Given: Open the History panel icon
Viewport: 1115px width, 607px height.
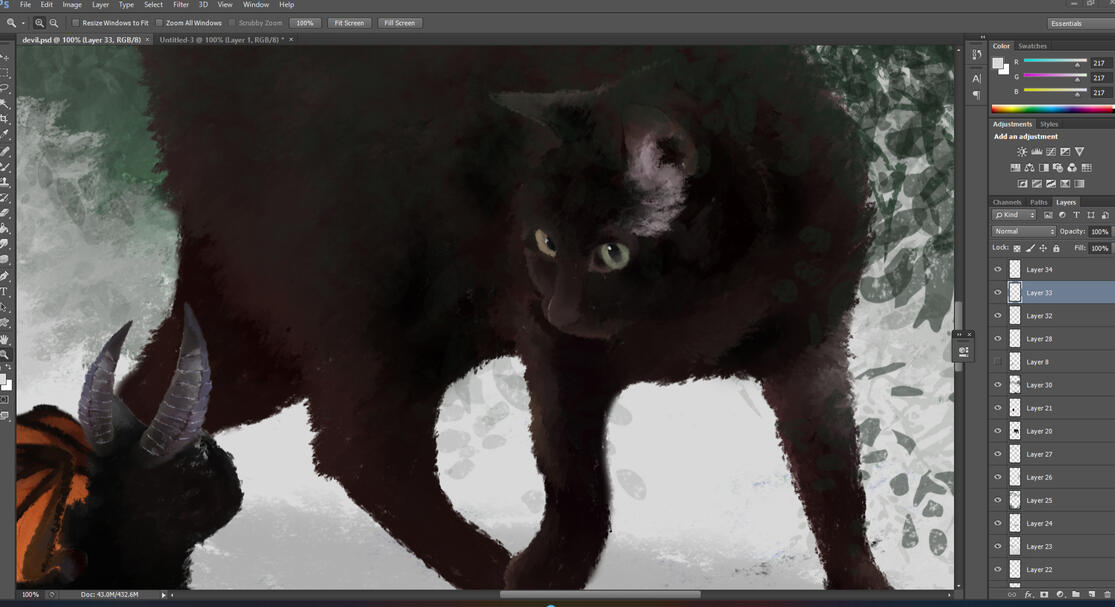Looking at the screenshot, I should point(977,55).
